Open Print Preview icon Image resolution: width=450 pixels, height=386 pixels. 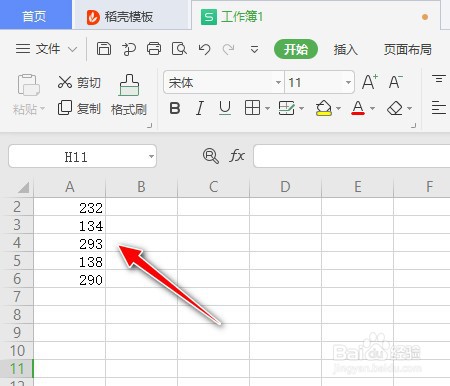click(x=179, y=49)
